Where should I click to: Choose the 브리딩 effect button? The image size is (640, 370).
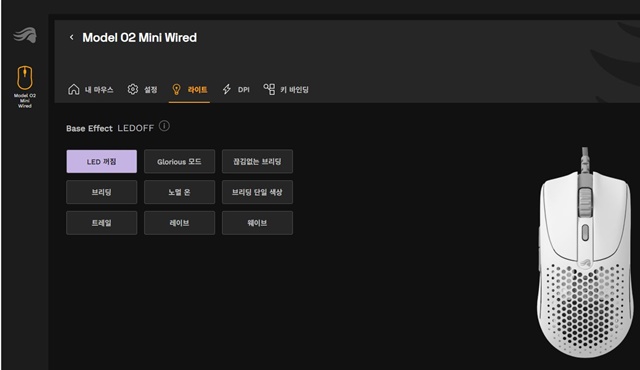102,192
